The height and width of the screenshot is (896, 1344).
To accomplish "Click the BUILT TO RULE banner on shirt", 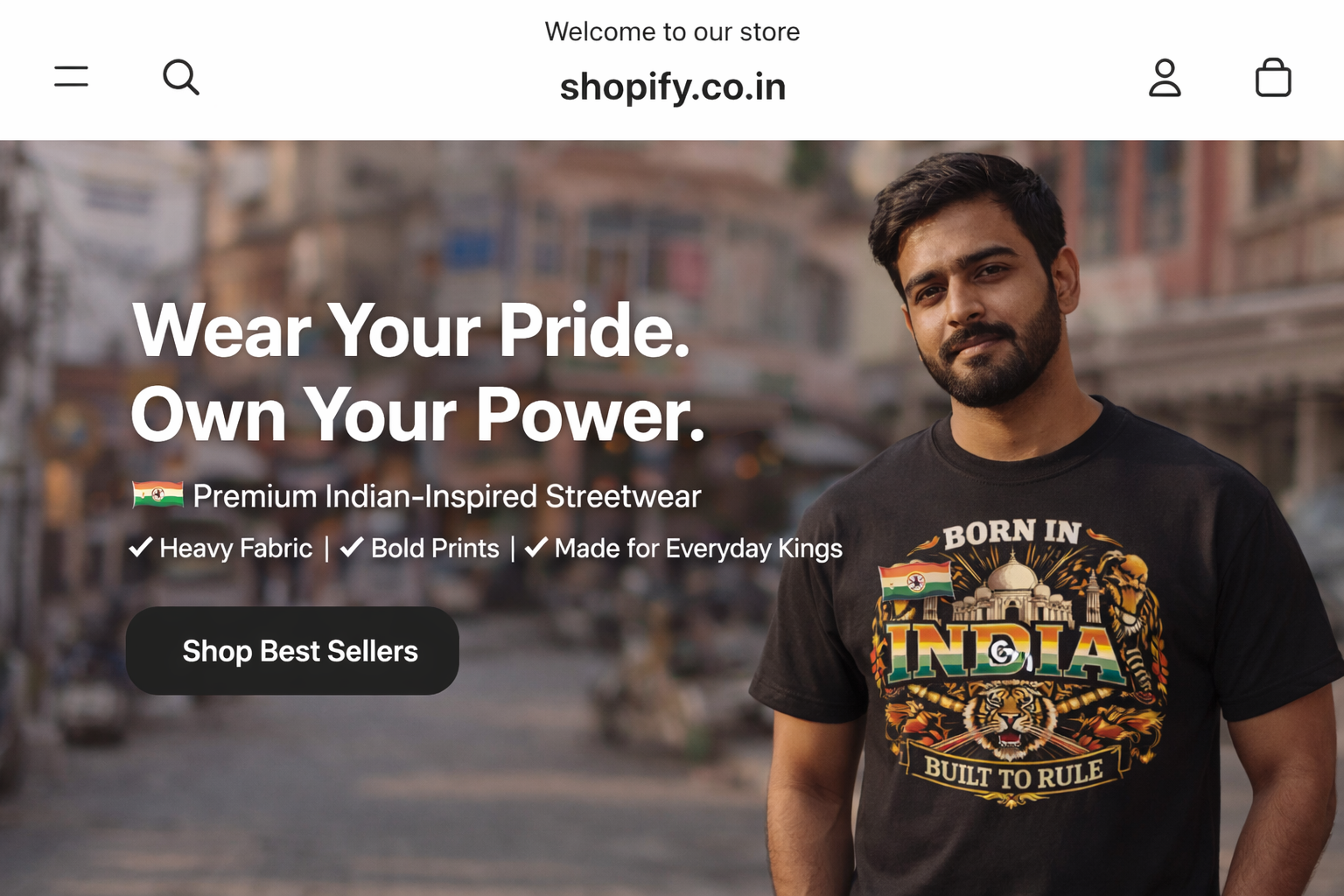I will pyautogui.click(x=1013, y=773).
